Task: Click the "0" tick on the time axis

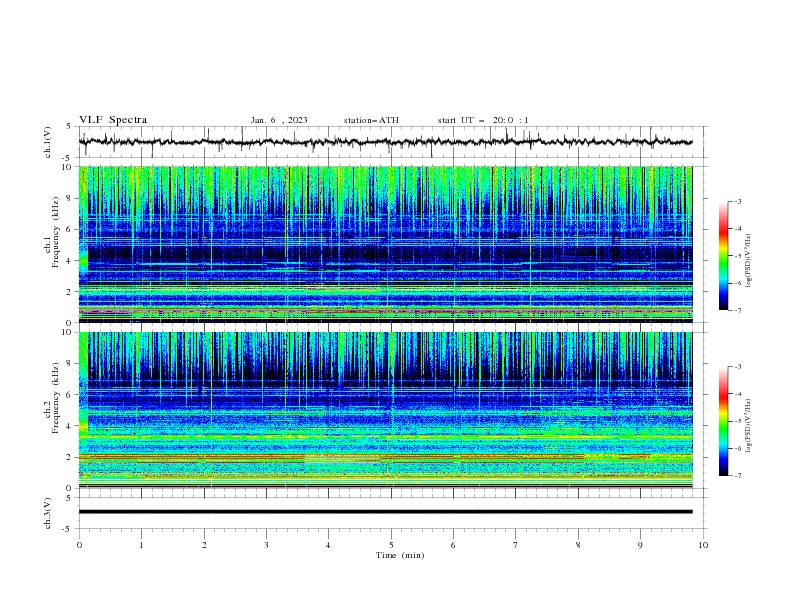Action: coord(79,545)
